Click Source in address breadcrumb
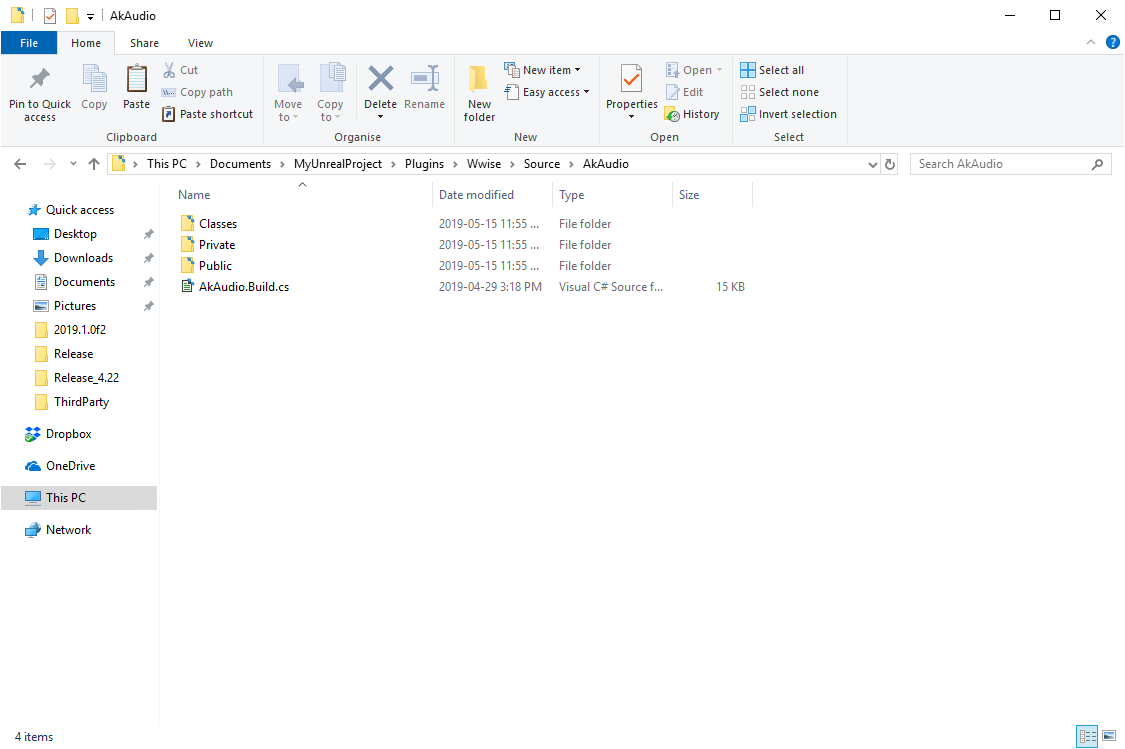1125x749 pixels. pyautogui.click(x=542, y=164)
